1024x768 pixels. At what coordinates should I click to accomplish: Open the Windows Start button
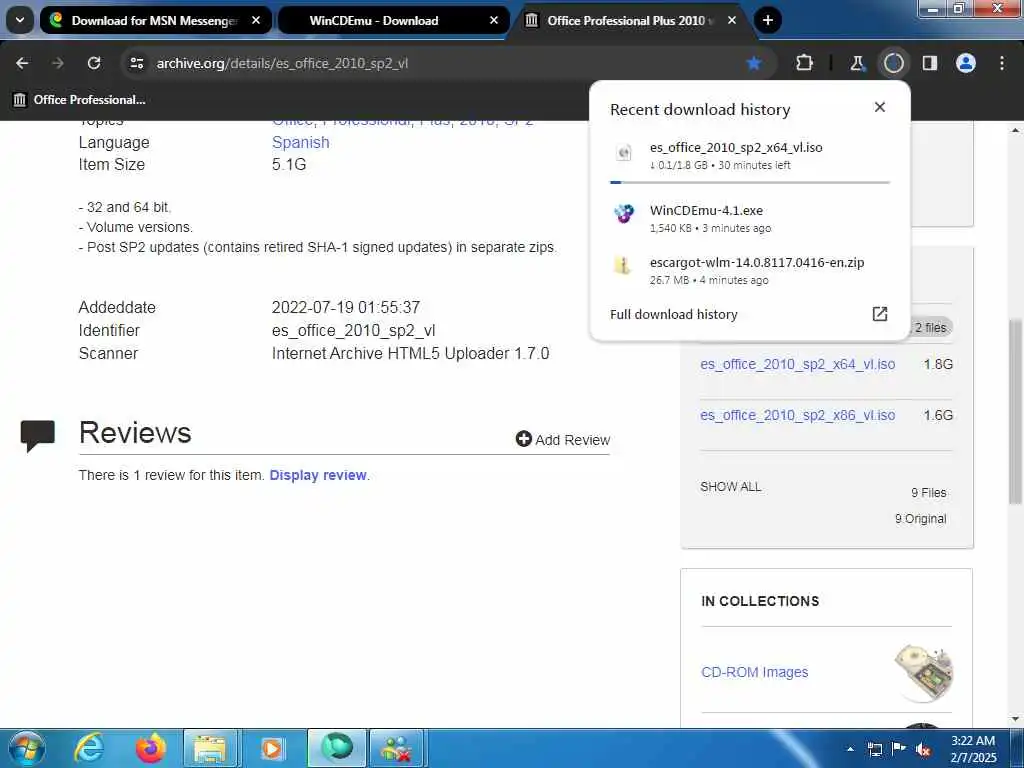point(26,748)
